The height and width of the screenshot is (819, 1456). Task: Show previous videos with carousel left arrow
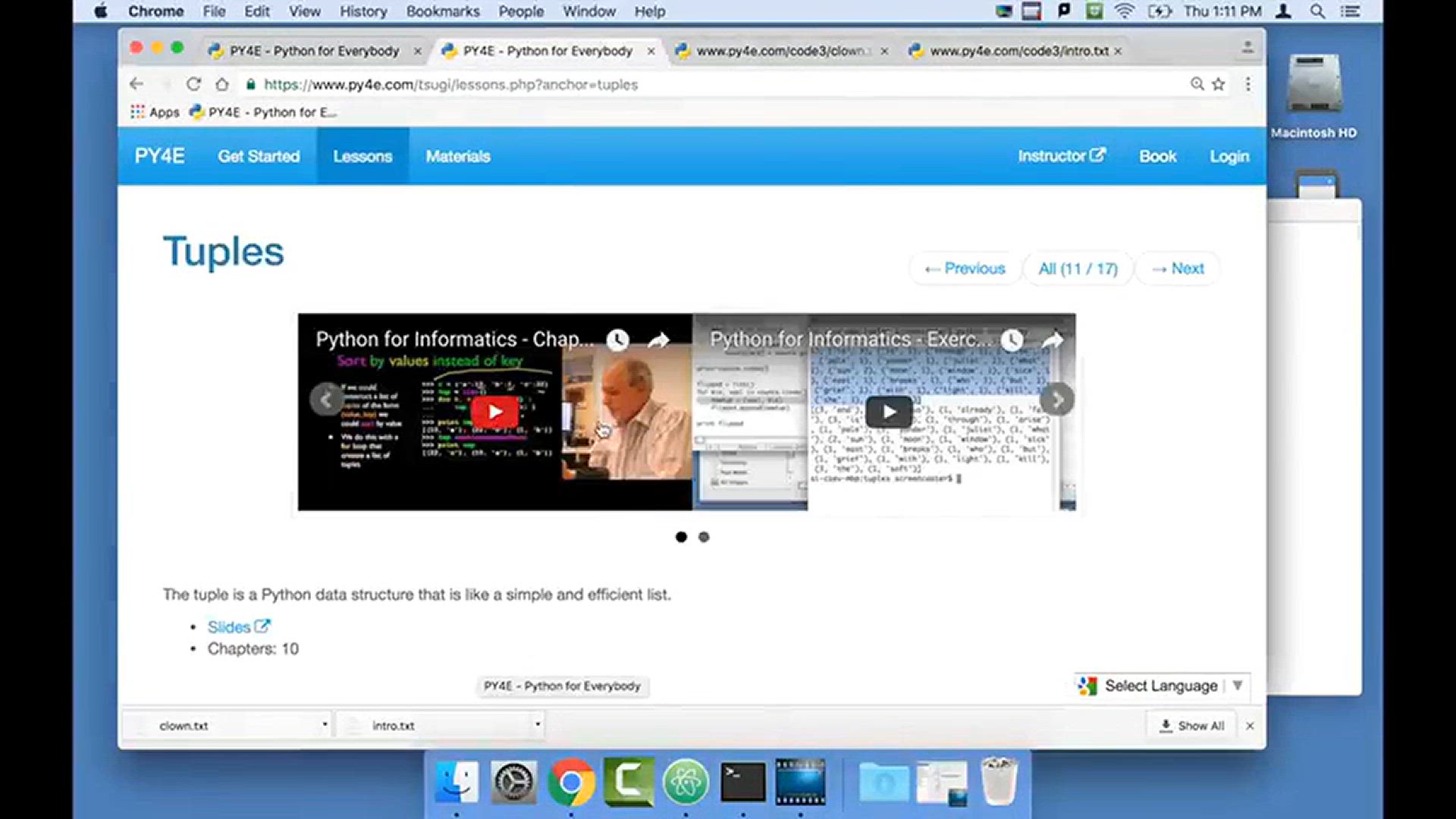point(326,400)
